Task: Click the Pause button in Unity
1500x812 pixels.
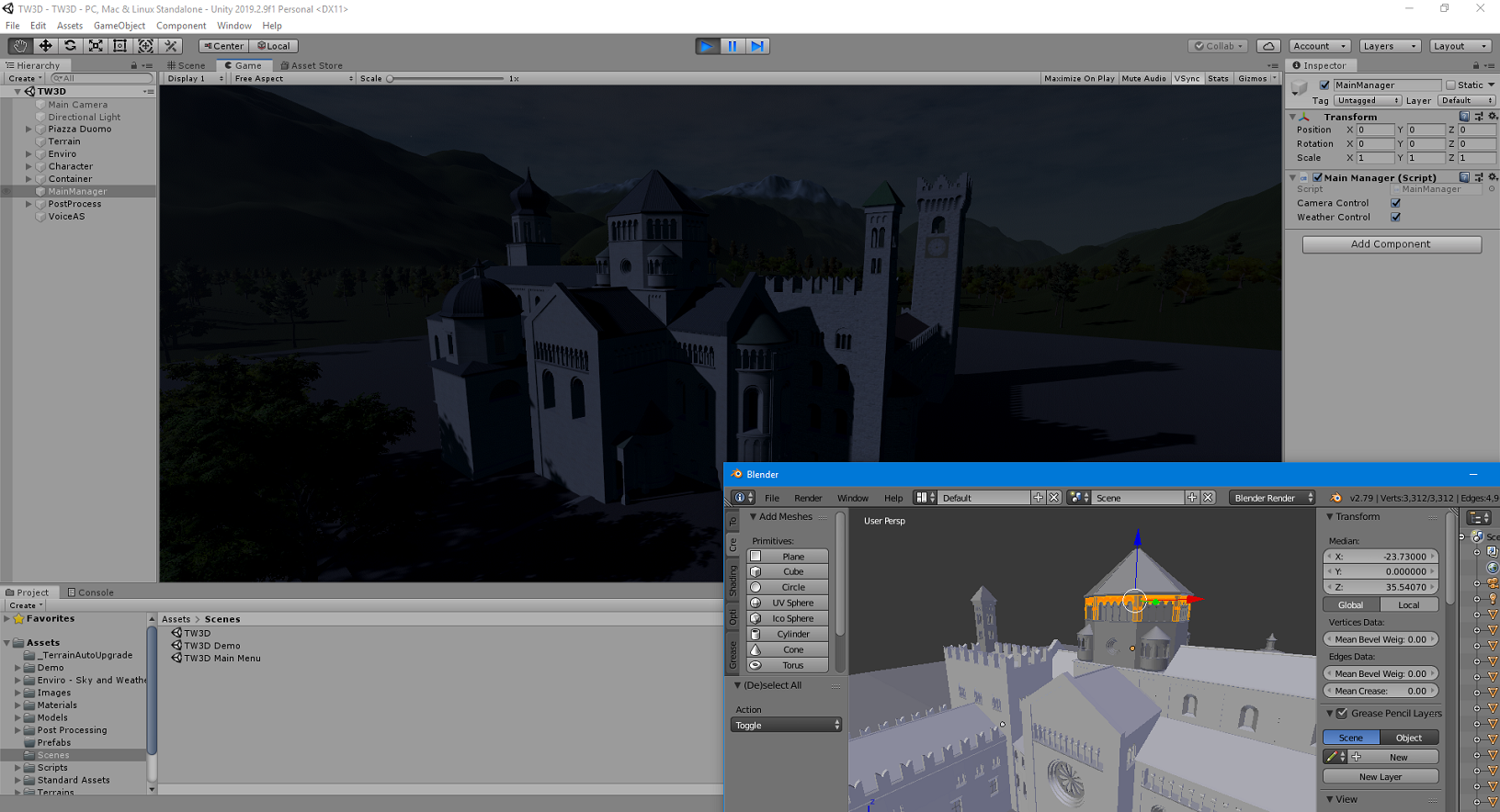Action: click(x=733, y=46)
